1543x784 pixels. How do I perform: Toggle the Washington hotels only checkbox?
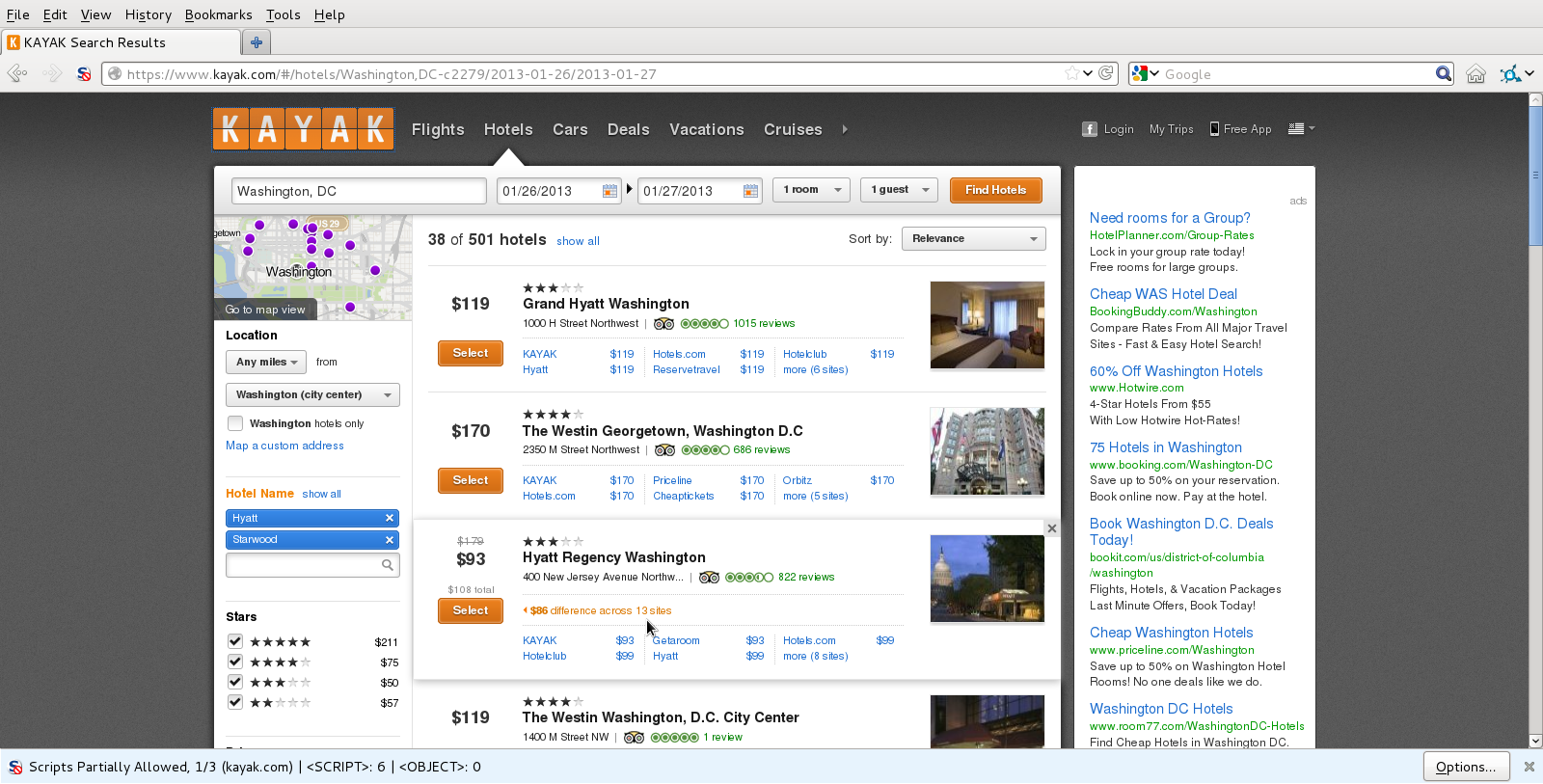click(235, 423)
